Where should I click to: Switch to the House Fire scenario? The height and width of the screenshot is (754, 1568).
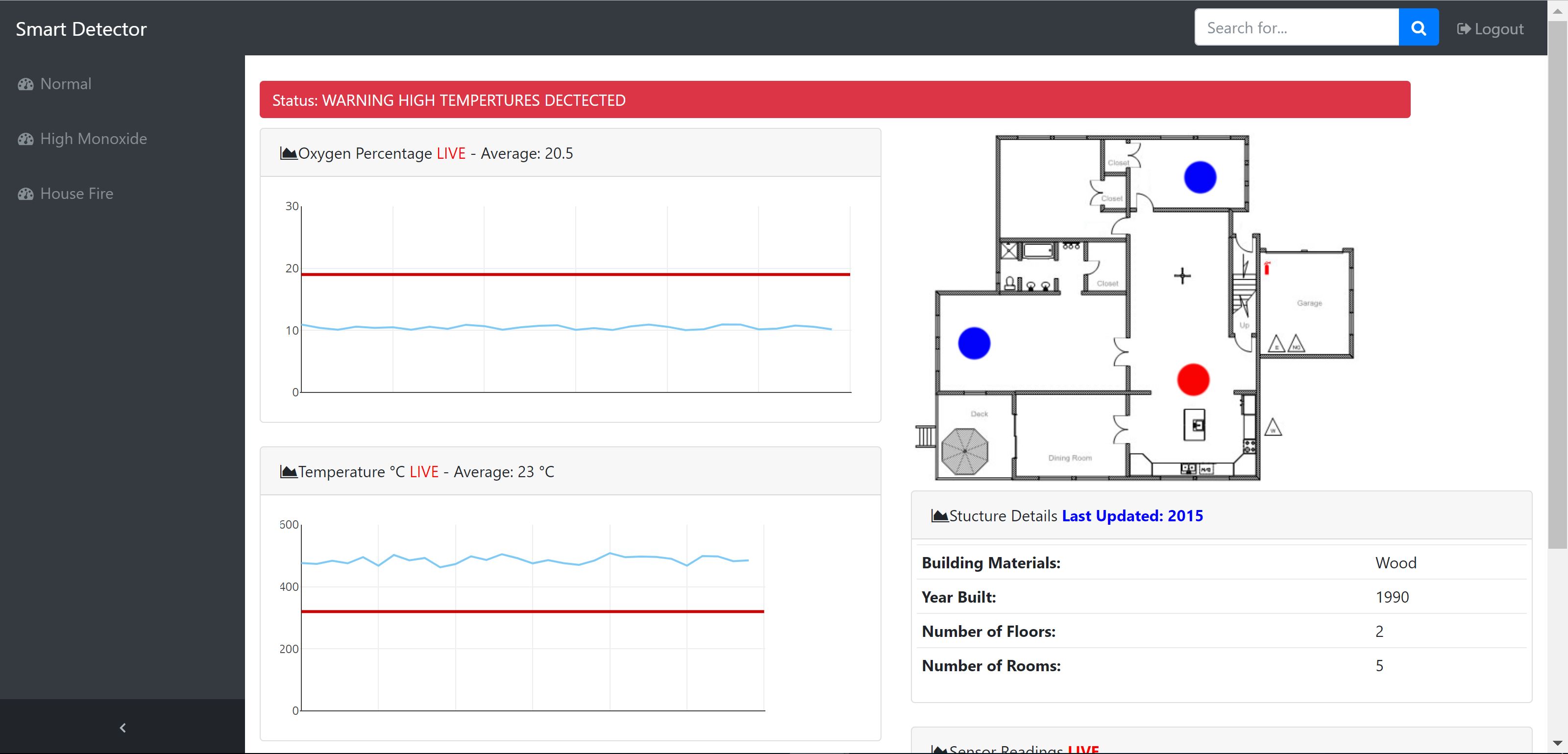77,194
